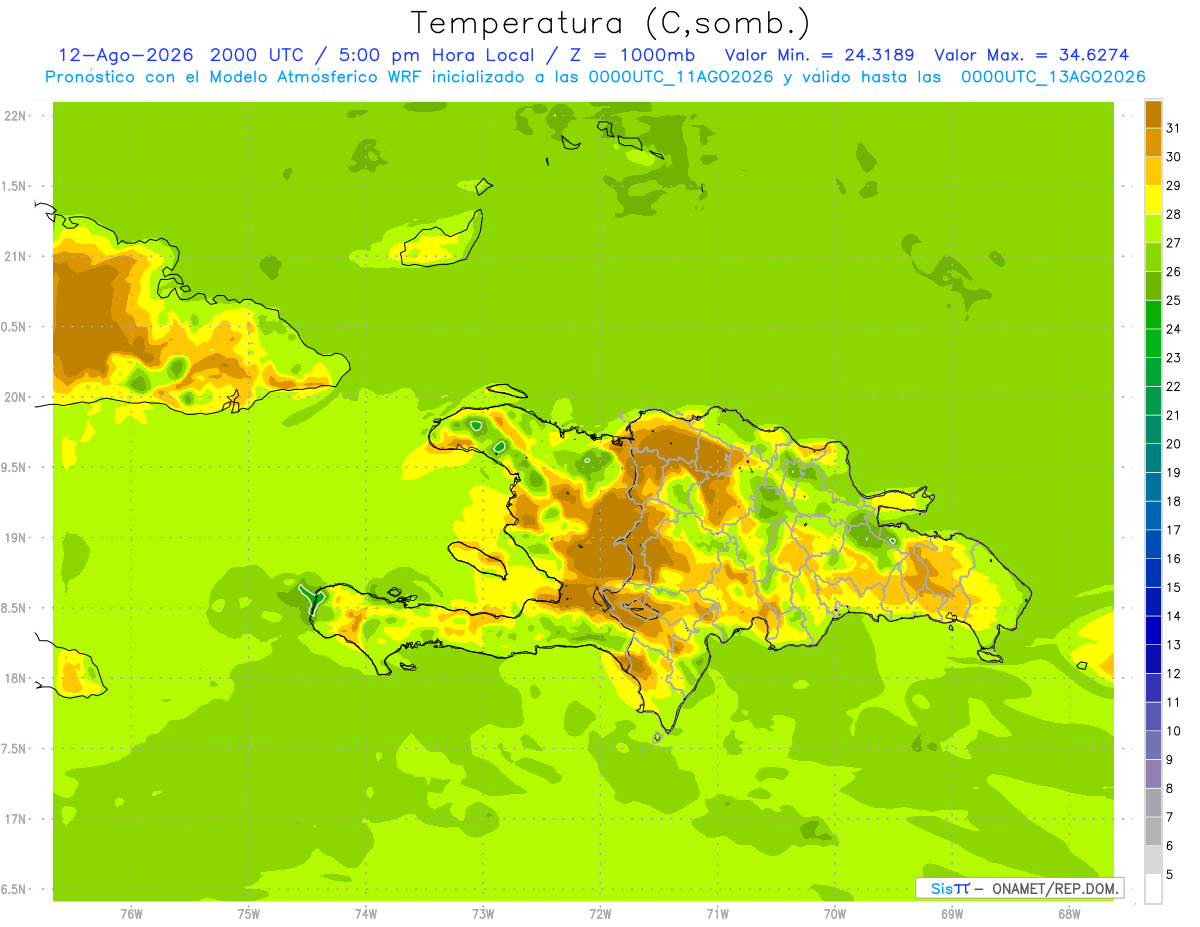Click the '17N' latitude axis label

(x=15, y=819)
